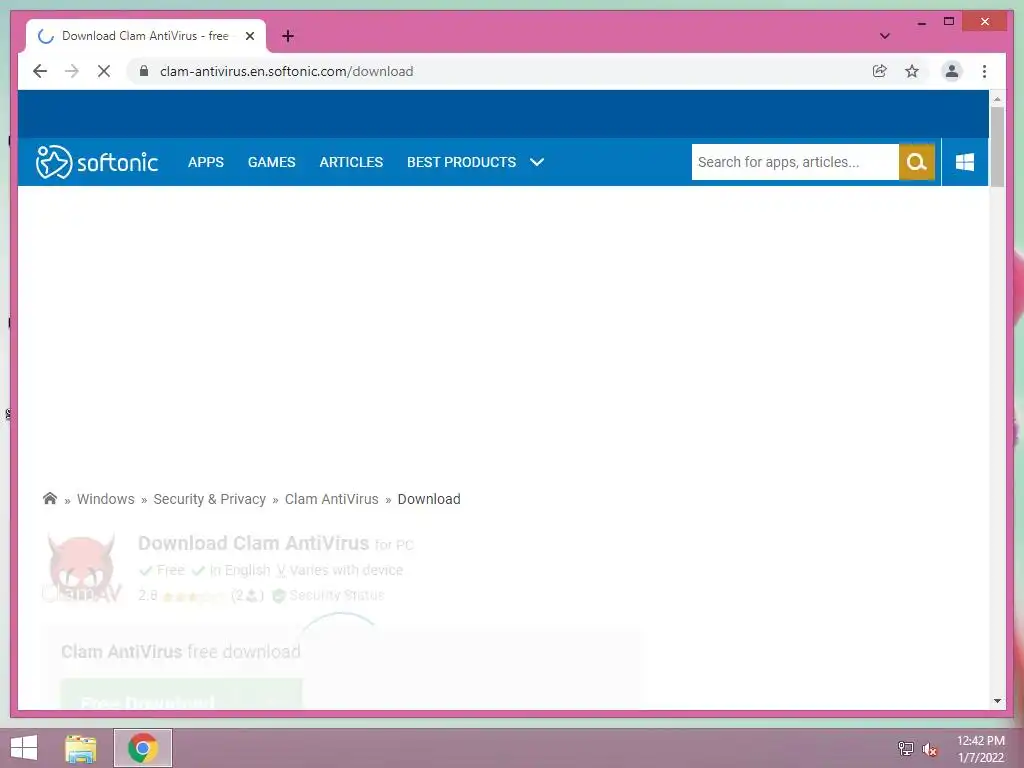Screen dimensions: 1024x768
Task: Go back to the previous page
Action: click(40, 71)
